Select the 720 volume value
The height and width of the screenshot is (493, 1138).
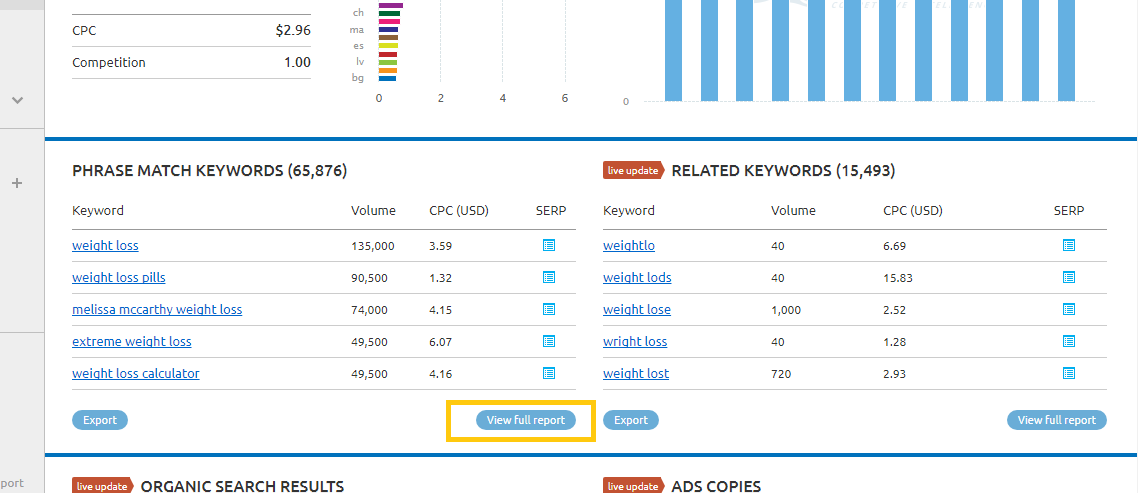point(781,374)
